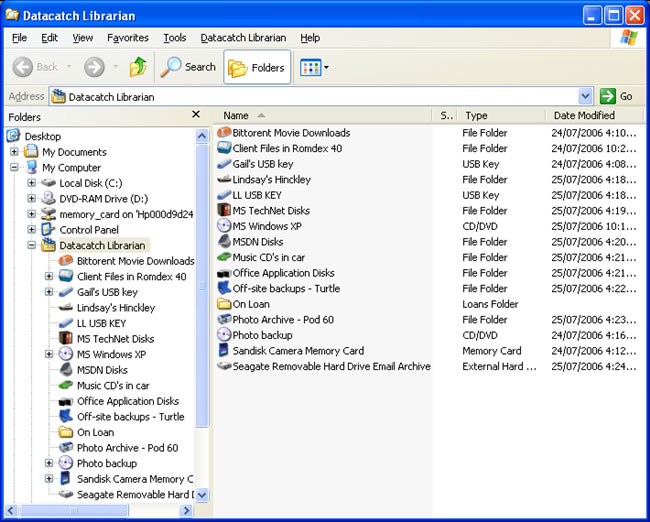Click the Seagate Removable Hard Drive list icon
This screenshot has height=522, width=650.
coord(224,366)
